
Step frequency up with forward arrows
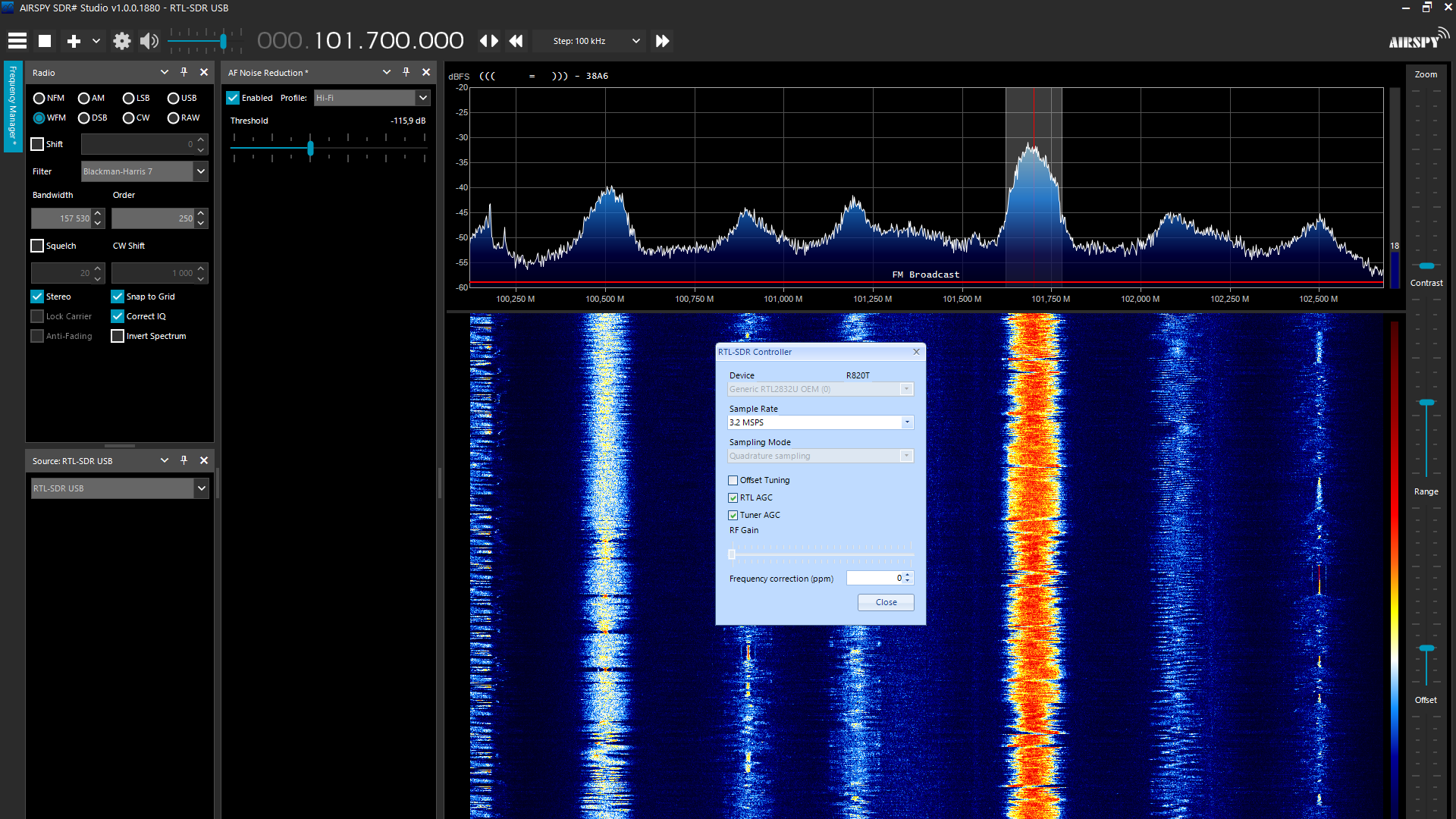coord(662,41)
